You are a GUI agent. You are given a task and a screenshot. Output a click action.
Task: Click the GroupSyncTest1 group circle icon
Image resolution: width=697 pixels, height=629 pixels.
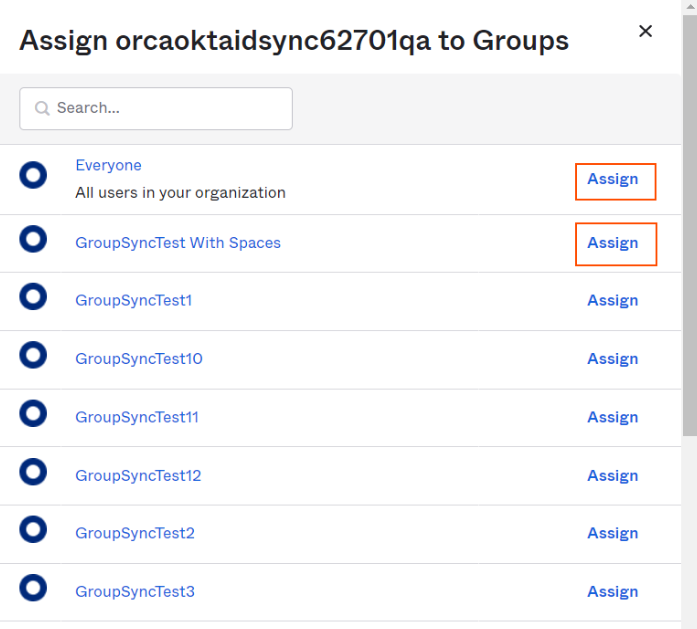[33, 296]
